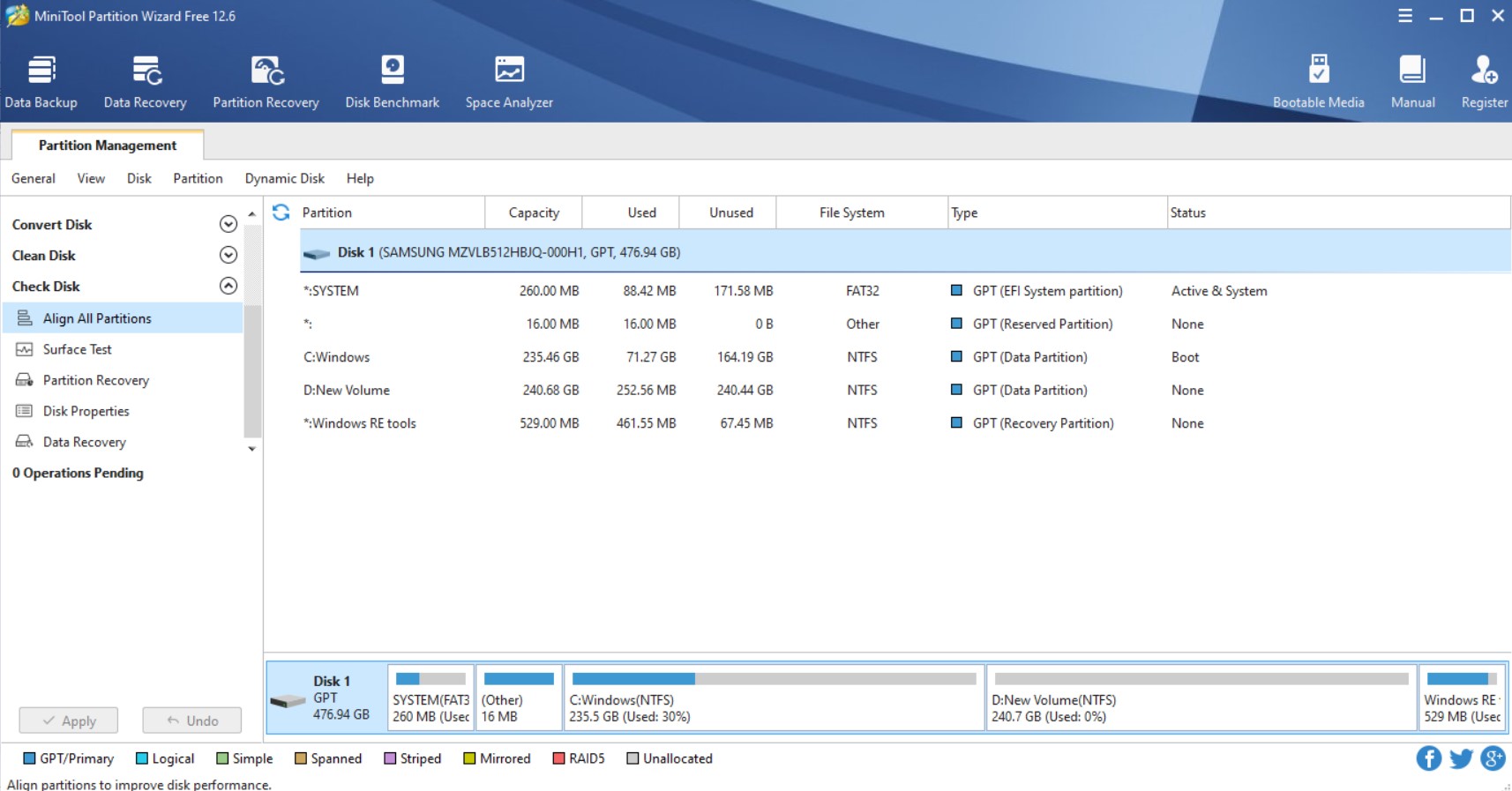Image resolution: width=1512 pixels, height=791 pixels.
Task: Open the Google Plus share icon
Action: coord(1493,758)
